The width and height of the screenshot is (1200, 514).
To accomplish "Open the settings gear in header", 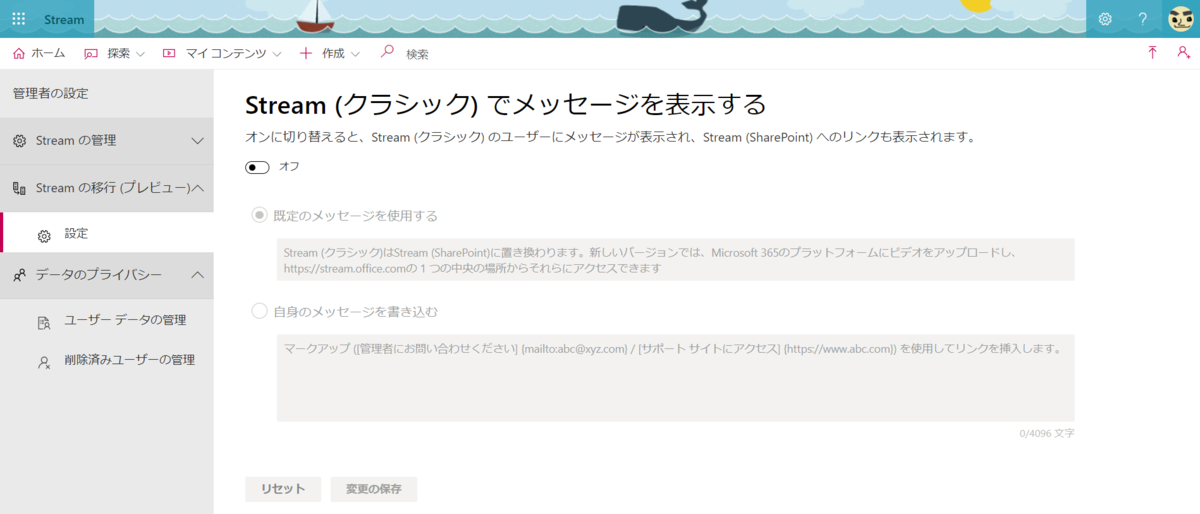I will (1105, 19).
